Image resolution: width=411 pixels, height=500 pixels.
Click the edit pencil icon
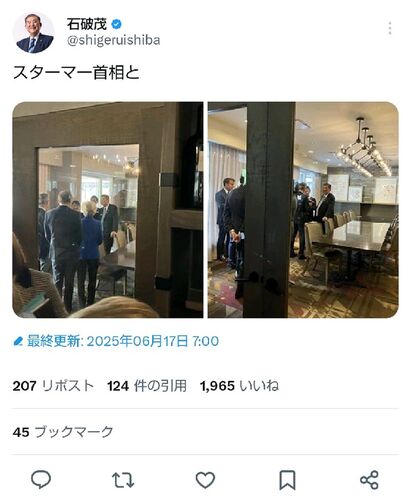coord(18,341)
